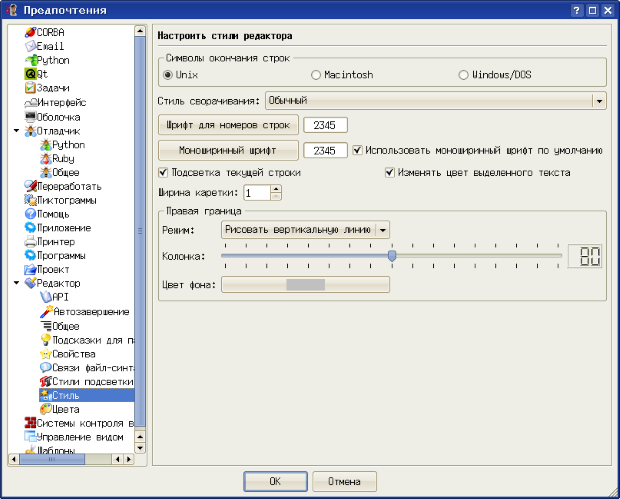This screenshot has height=499, width=620.
Task: Select Проект (Project) in the tree
Action: click(53, 270)
